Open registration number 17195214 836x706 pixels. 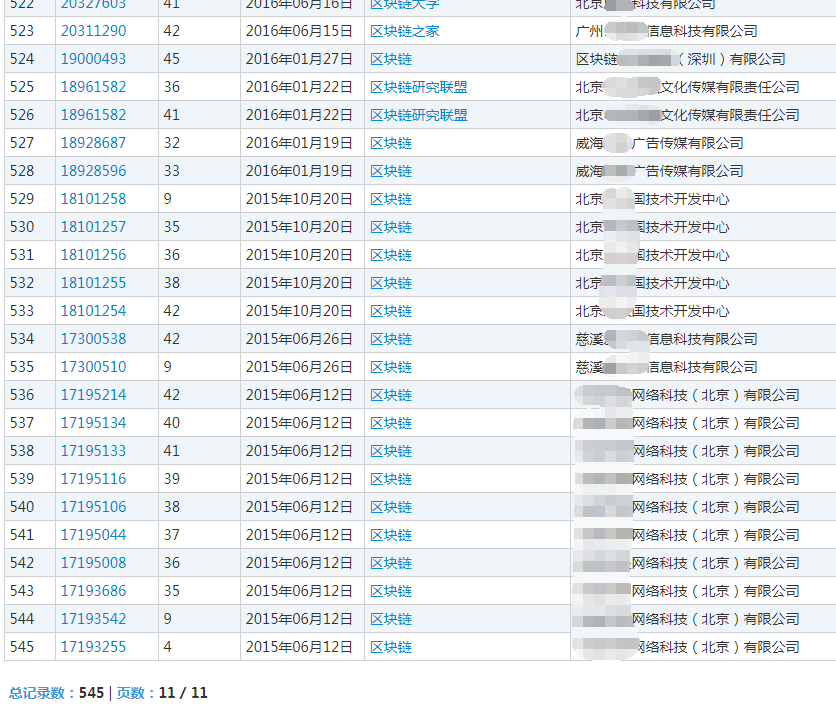pos(86,394)
